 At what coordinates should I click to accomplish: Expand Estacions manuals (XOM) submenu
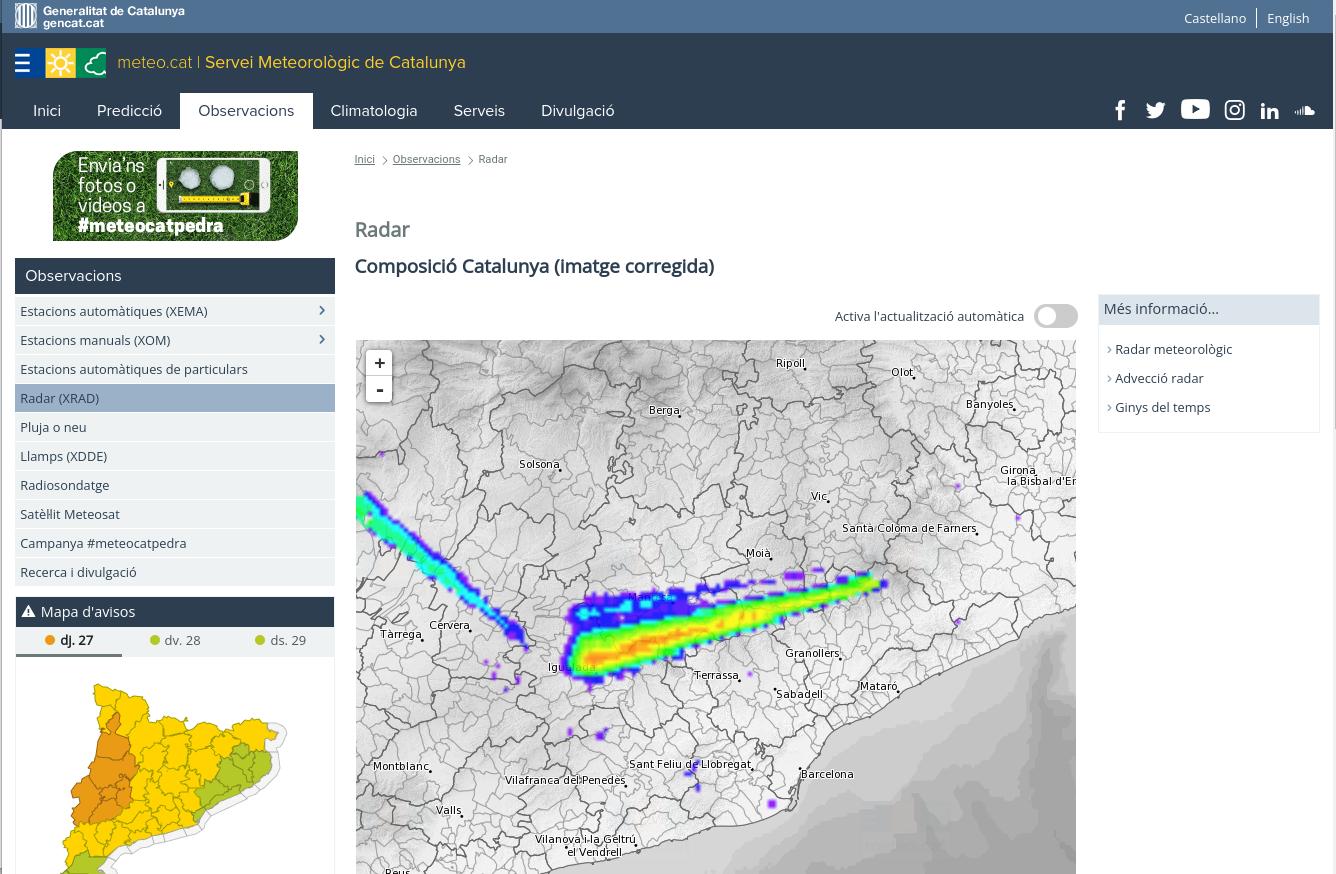tap(321, 340)
